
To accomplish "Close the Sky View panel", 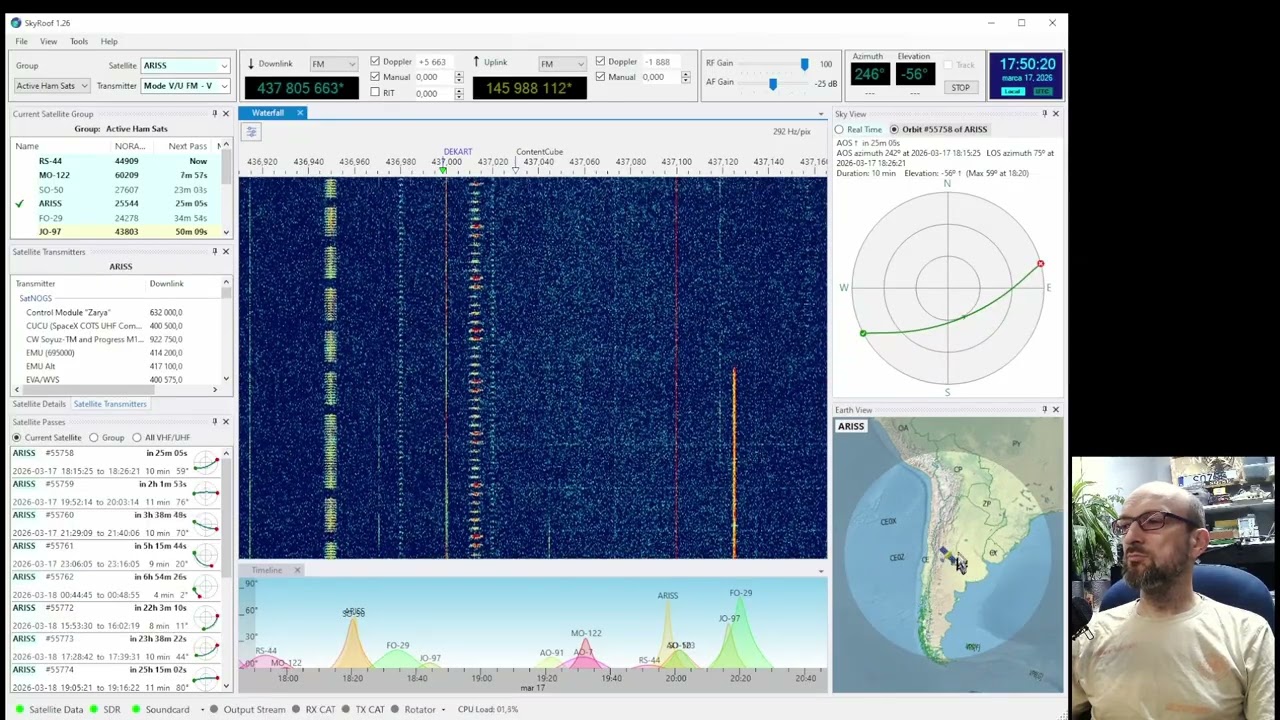I will click(1055, 113).
